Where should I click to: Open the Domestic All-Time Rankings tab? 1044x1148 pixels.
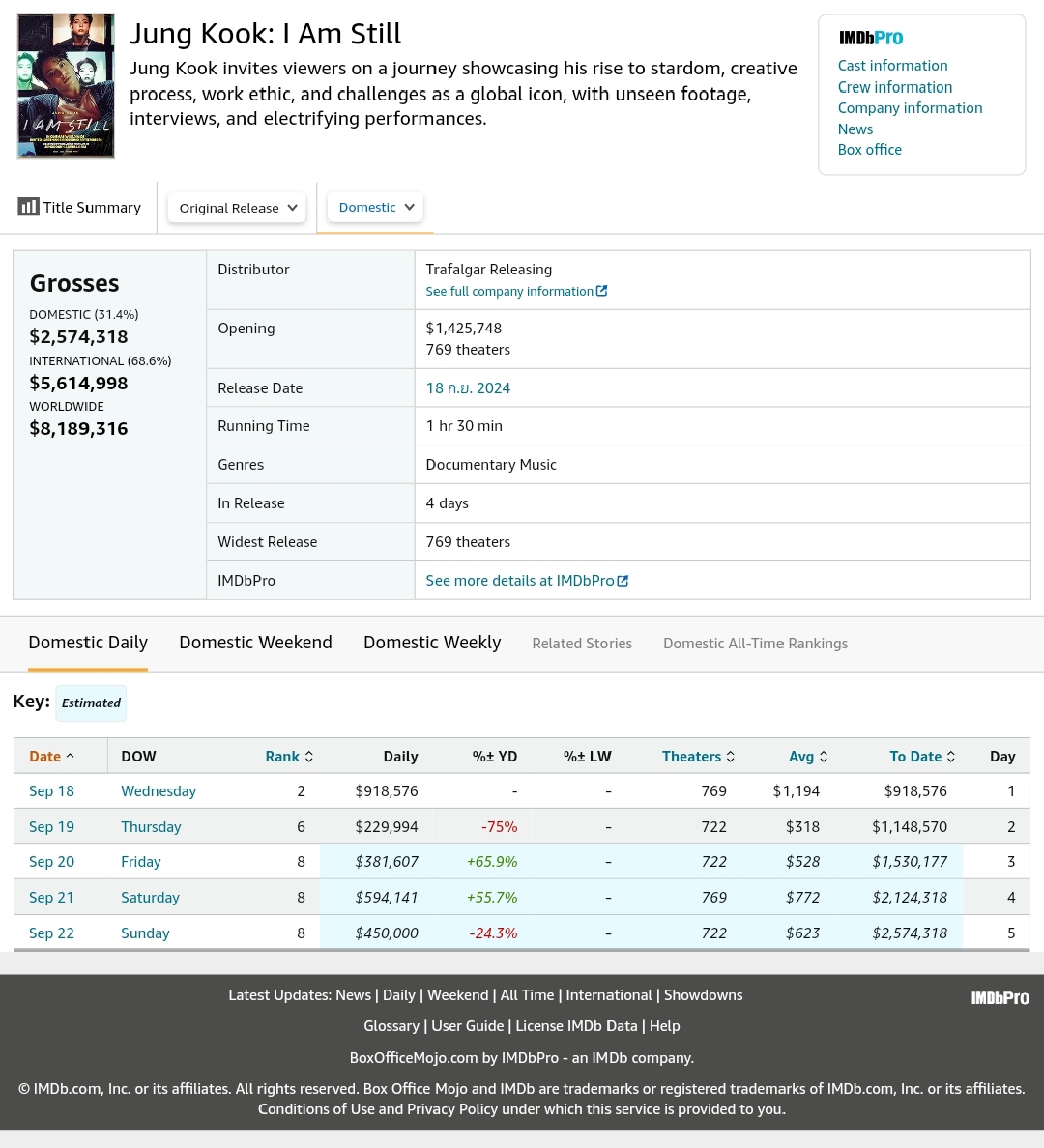tap(755, 644)
